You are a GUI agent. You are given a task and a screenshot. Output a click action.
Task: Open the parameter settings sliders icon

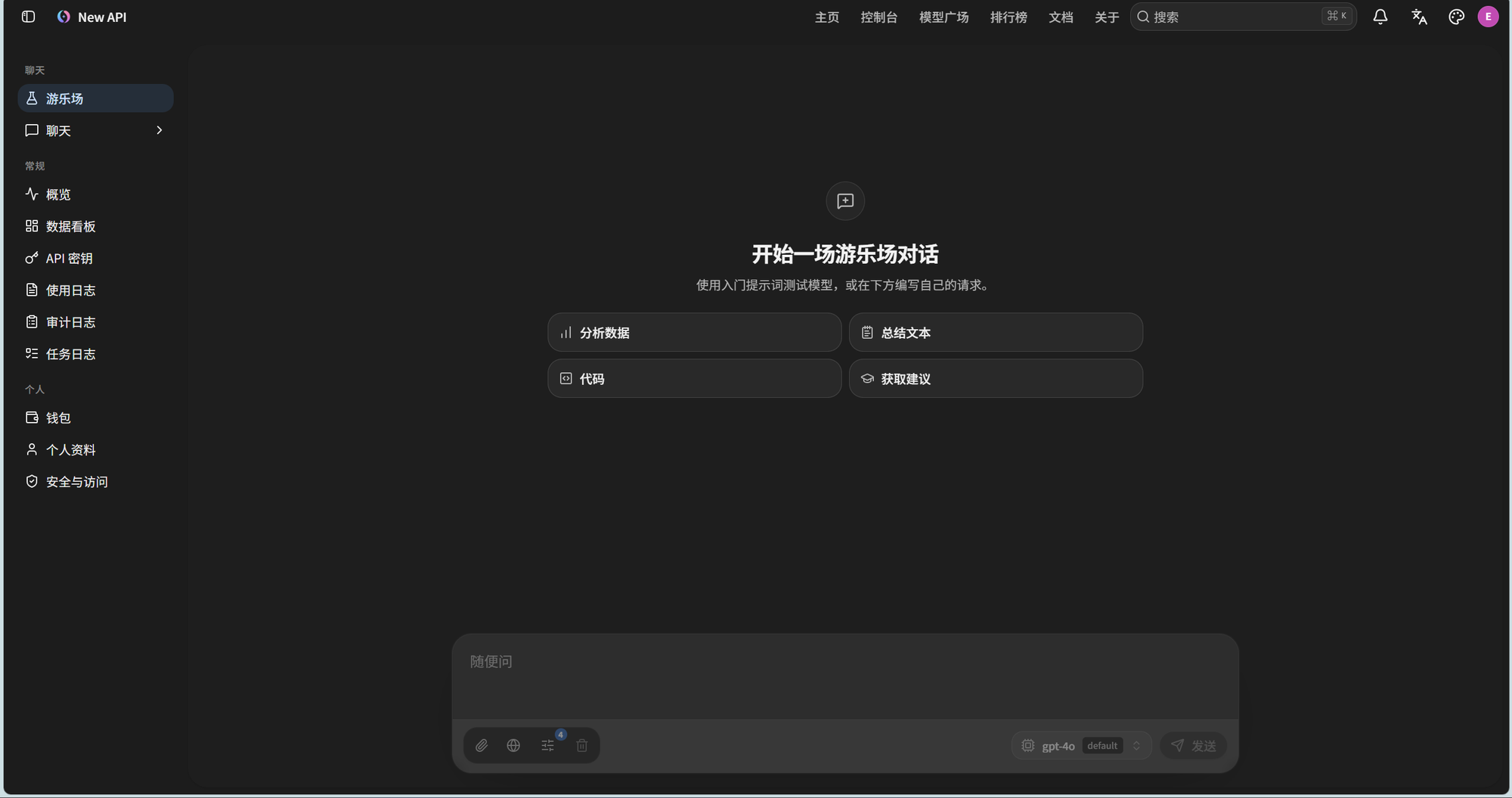548,746
